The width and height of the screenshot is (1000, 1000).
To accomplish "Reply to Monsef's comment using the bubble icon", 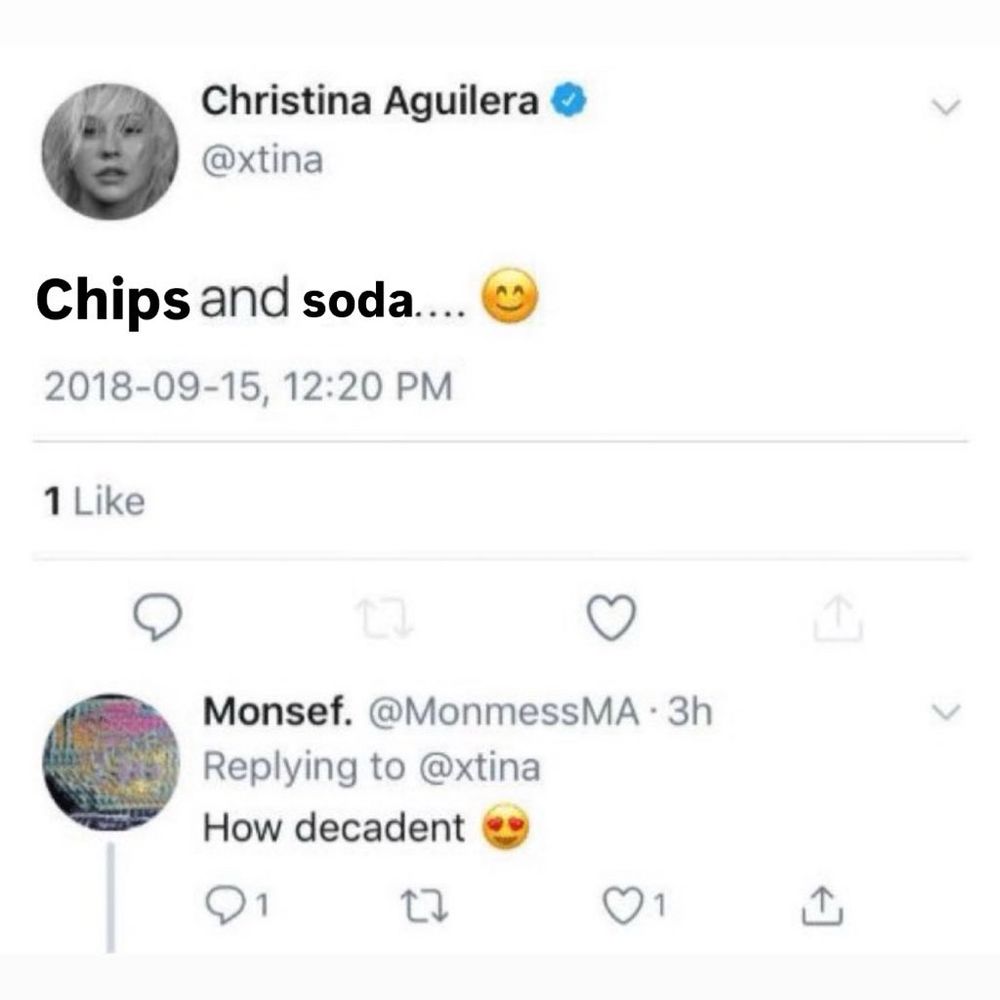I will 224,905.
